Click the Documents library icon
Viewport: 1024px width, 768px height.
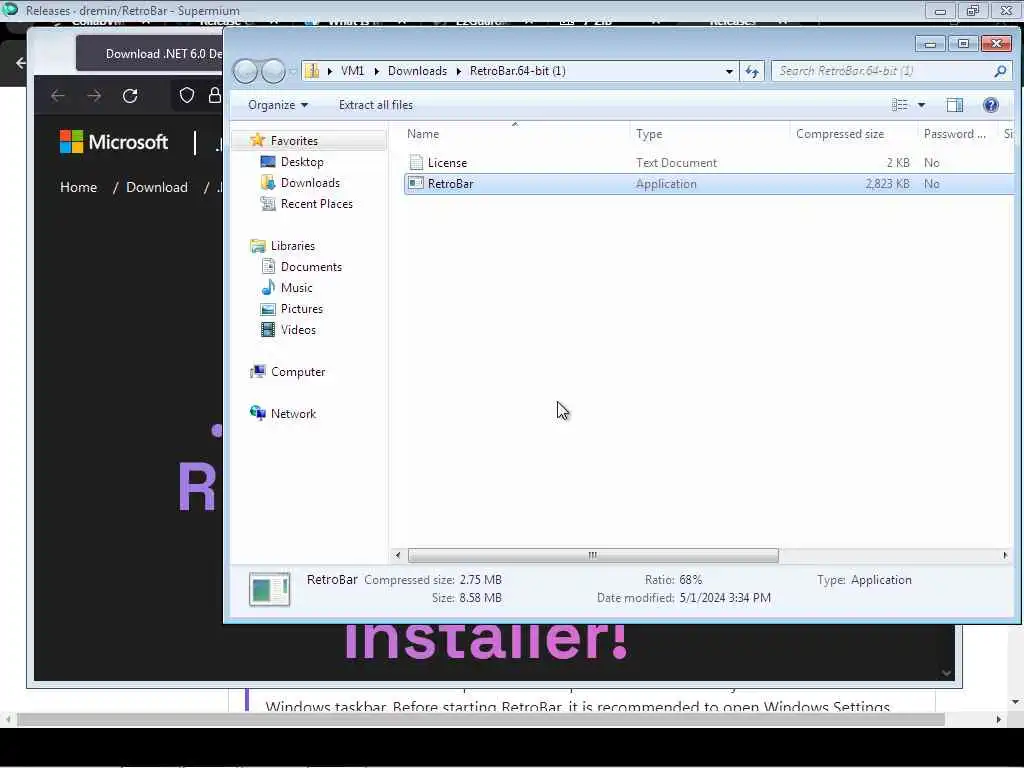268,266
